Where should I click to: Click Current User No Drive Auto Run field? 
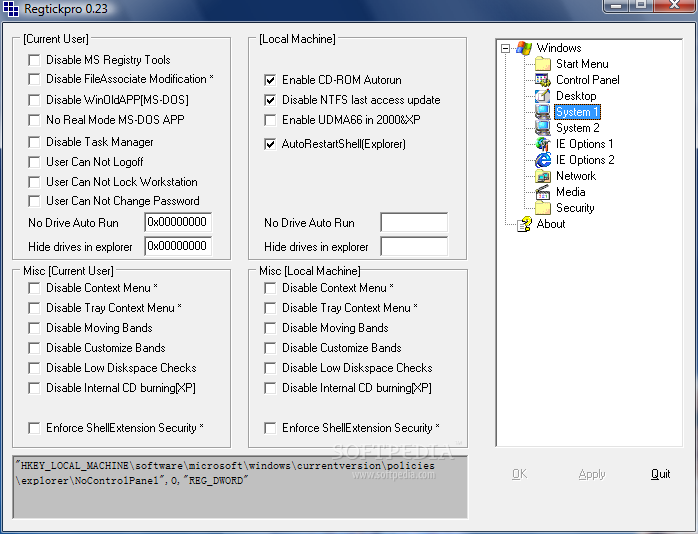178,222
